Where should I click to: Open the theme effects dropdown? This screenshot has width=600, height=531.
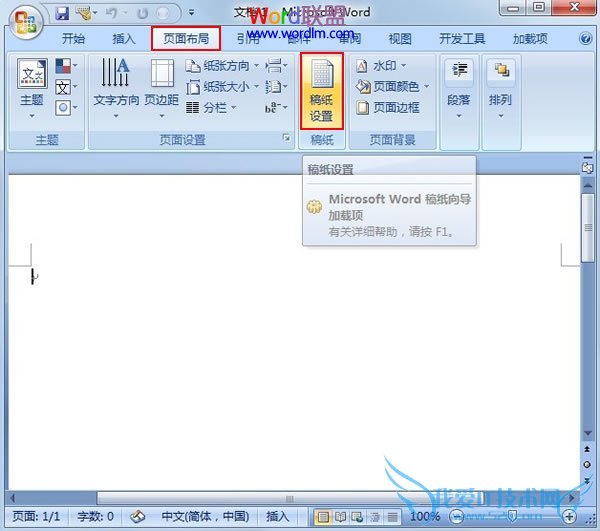[66, 108]
